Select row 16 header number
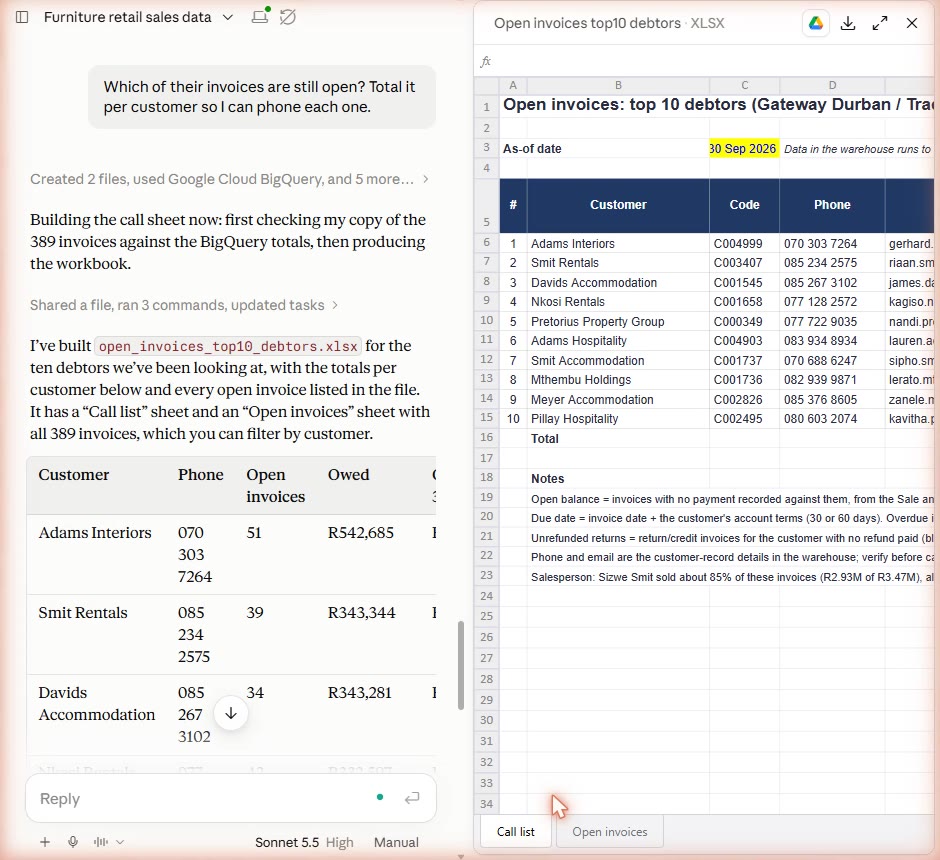The height and width of the screenshot is (860, 940). (487, 437)
